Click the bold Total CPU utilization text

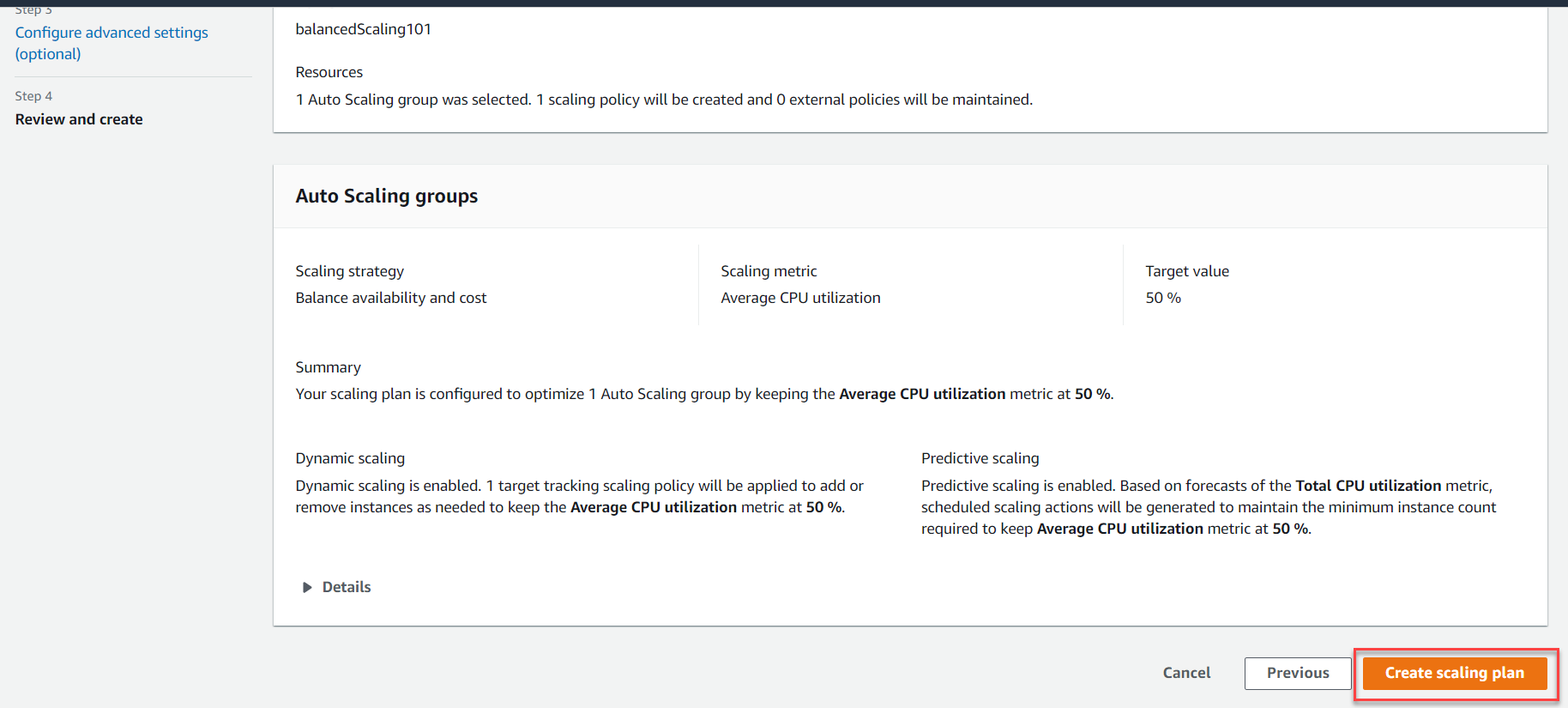click(x=1368, y=486)
